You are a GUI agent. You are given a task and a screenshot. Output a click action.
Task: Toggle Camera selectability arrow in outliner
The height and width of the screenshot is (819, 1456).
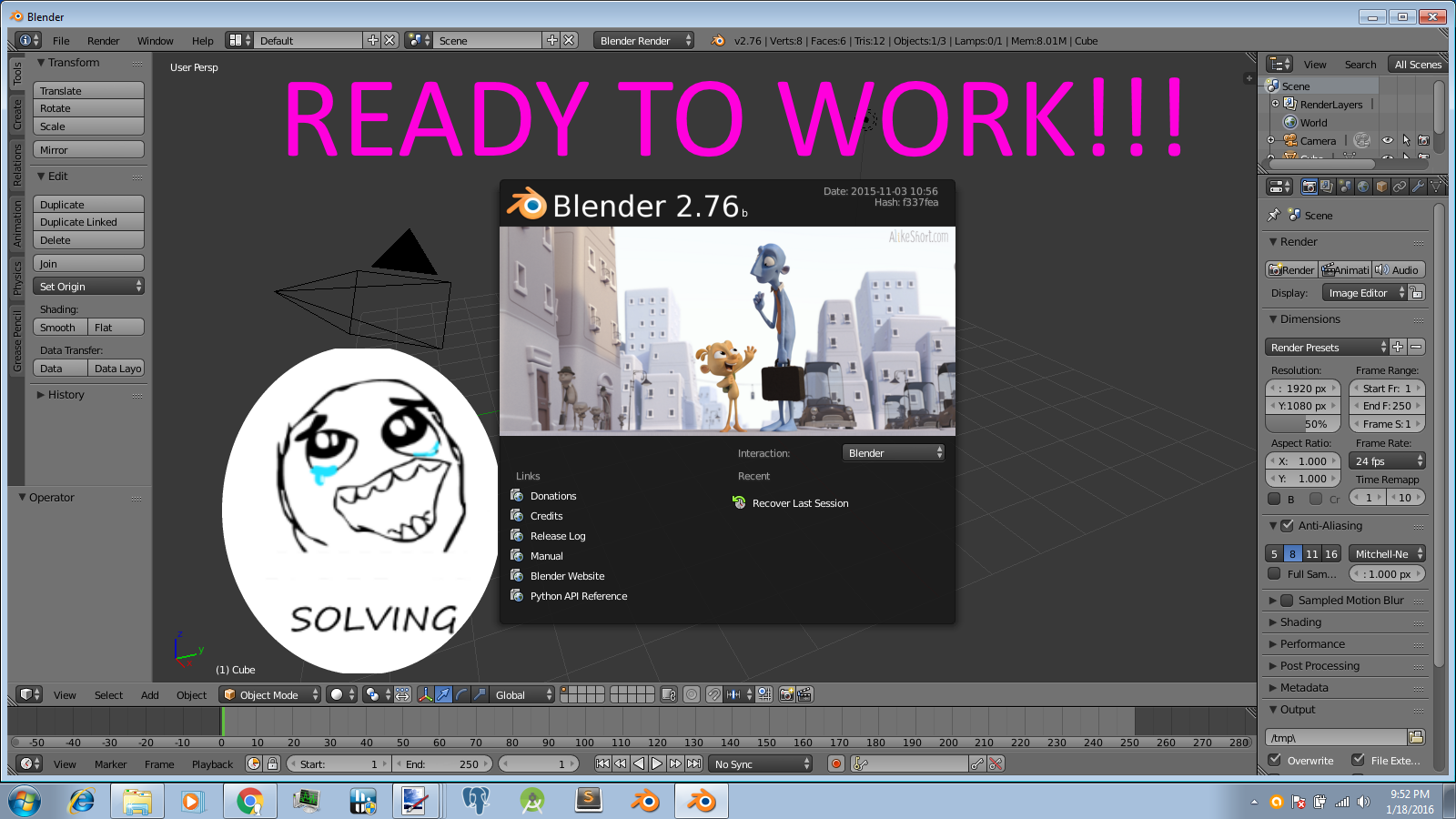point(1406,140)
